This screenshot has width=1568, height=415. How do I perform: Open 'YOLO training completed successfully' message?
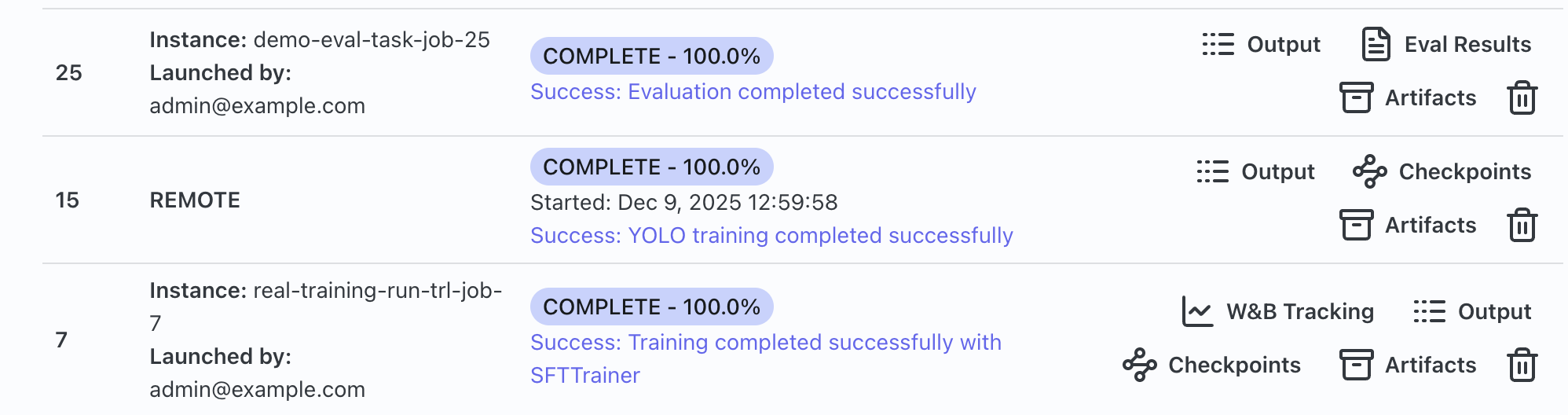(x=771, y=236)
